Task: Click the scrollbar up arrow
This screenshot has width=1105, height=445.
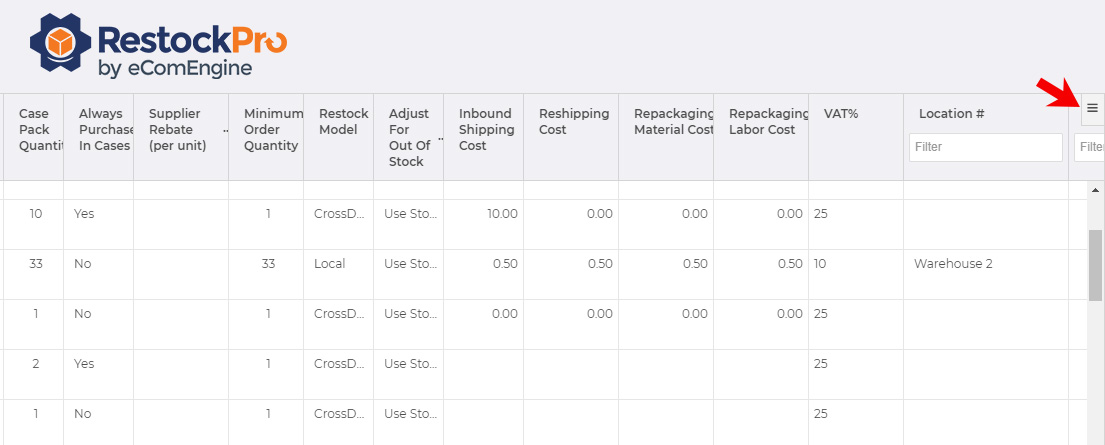Action: 1094,190
